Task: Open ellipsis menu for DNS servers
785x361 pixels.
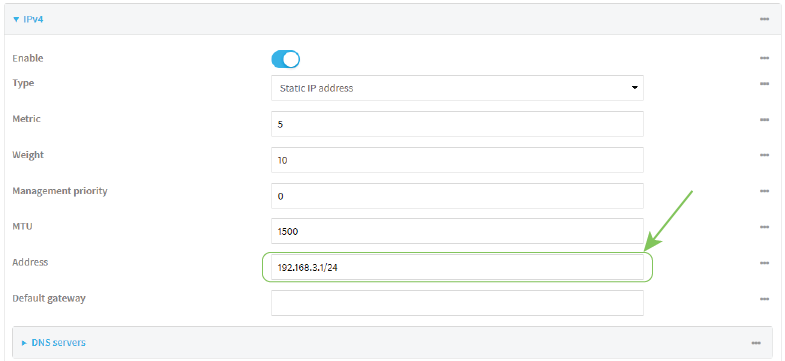Action: pos(756,343)
